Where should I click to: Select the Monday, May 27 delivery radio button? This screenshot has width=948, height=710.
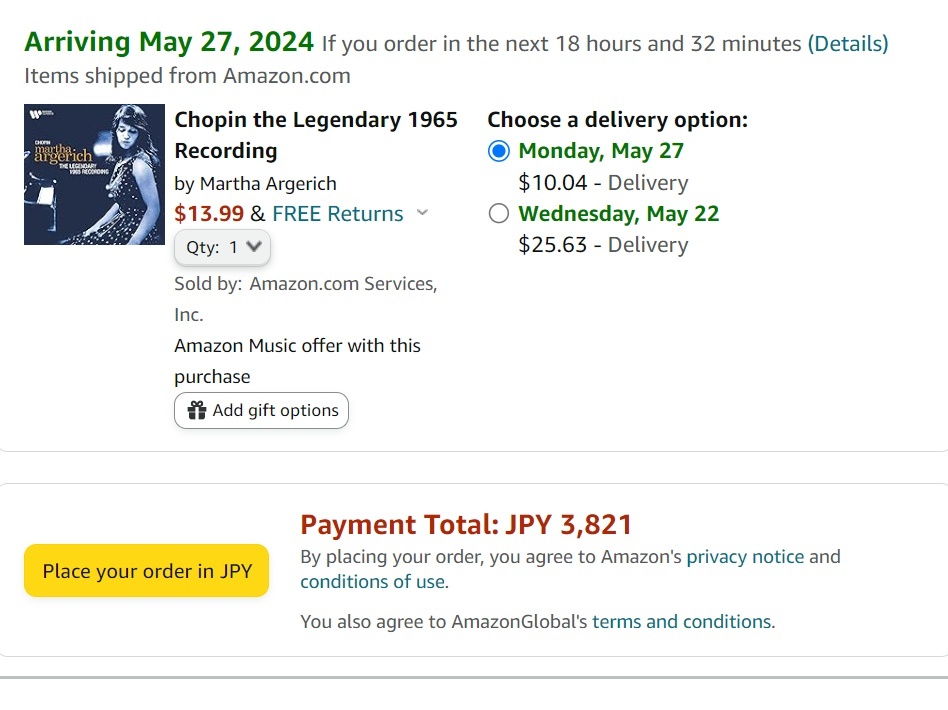[x=499, y=151]
